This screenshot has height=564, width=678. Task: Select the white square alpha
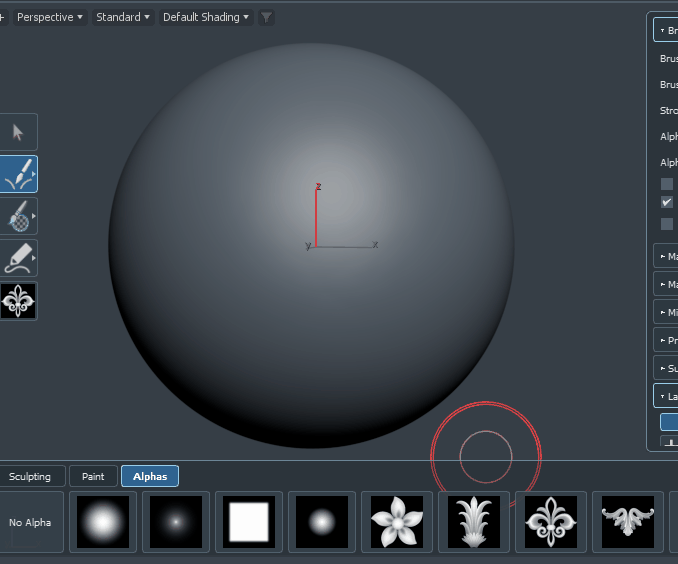pos(249,522)
